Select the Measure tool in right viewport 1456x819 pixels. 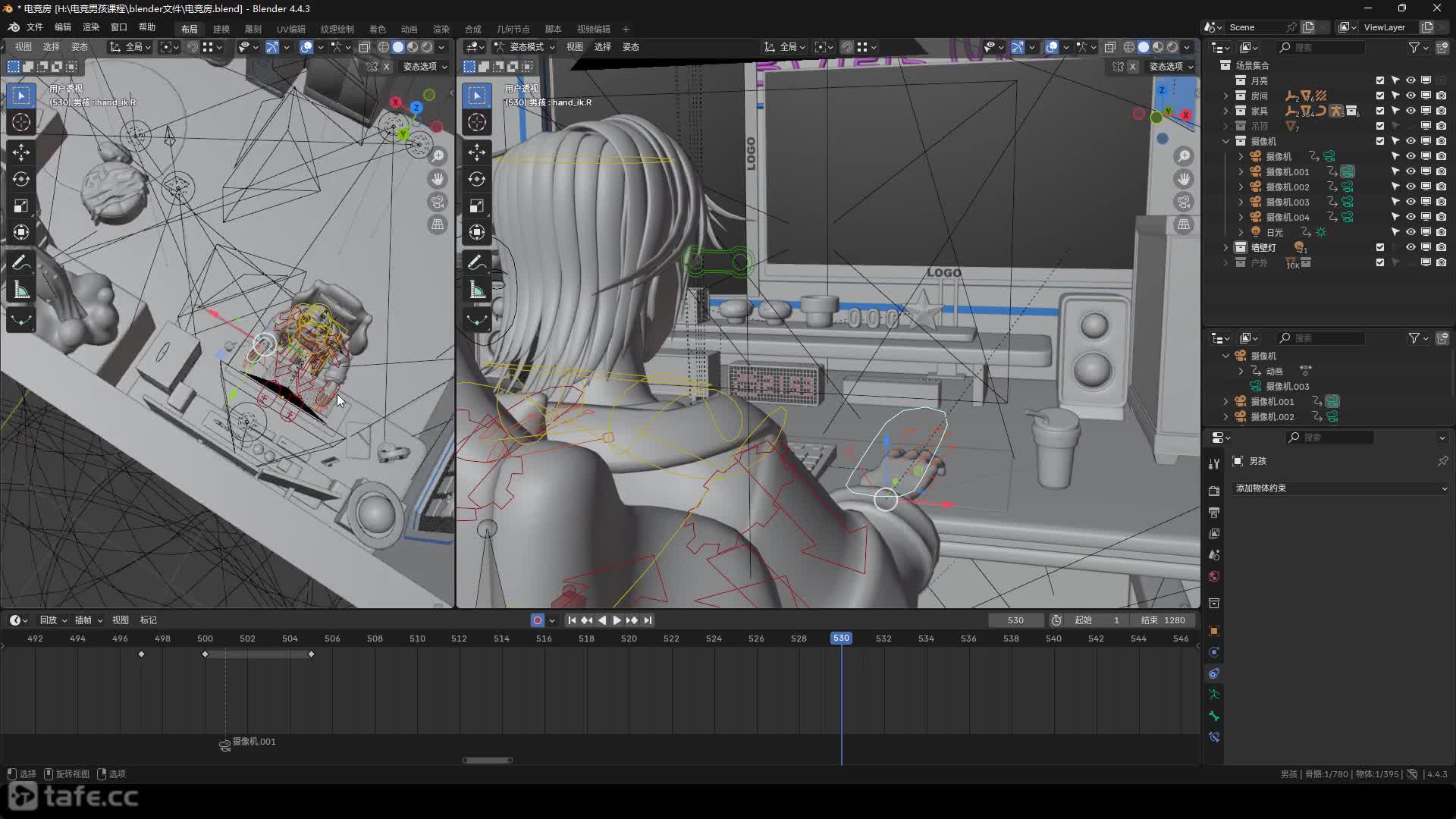pyautogui.click(x=476, y=290)
